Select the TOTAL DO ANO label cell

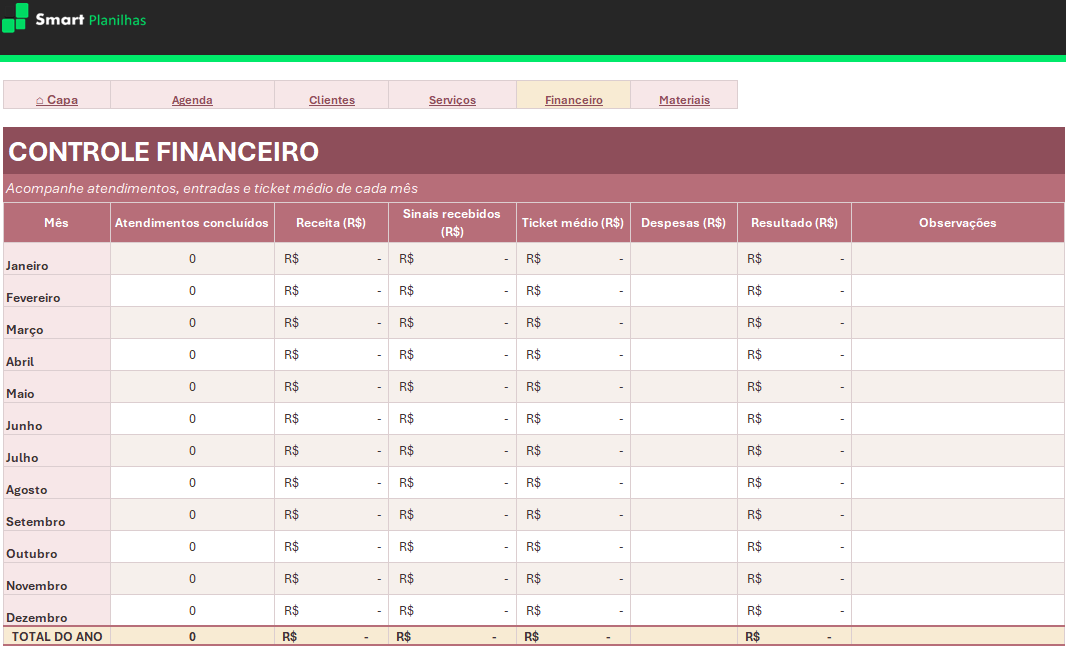[x=56, y=636]
